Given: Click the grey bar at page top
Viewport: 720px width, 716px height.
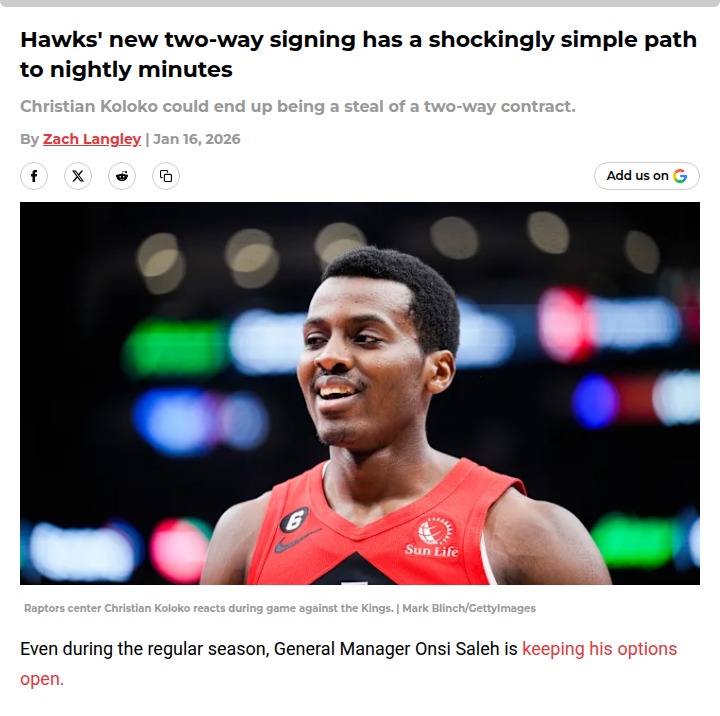Looking at the screenshot, I should tap(360, 3).
